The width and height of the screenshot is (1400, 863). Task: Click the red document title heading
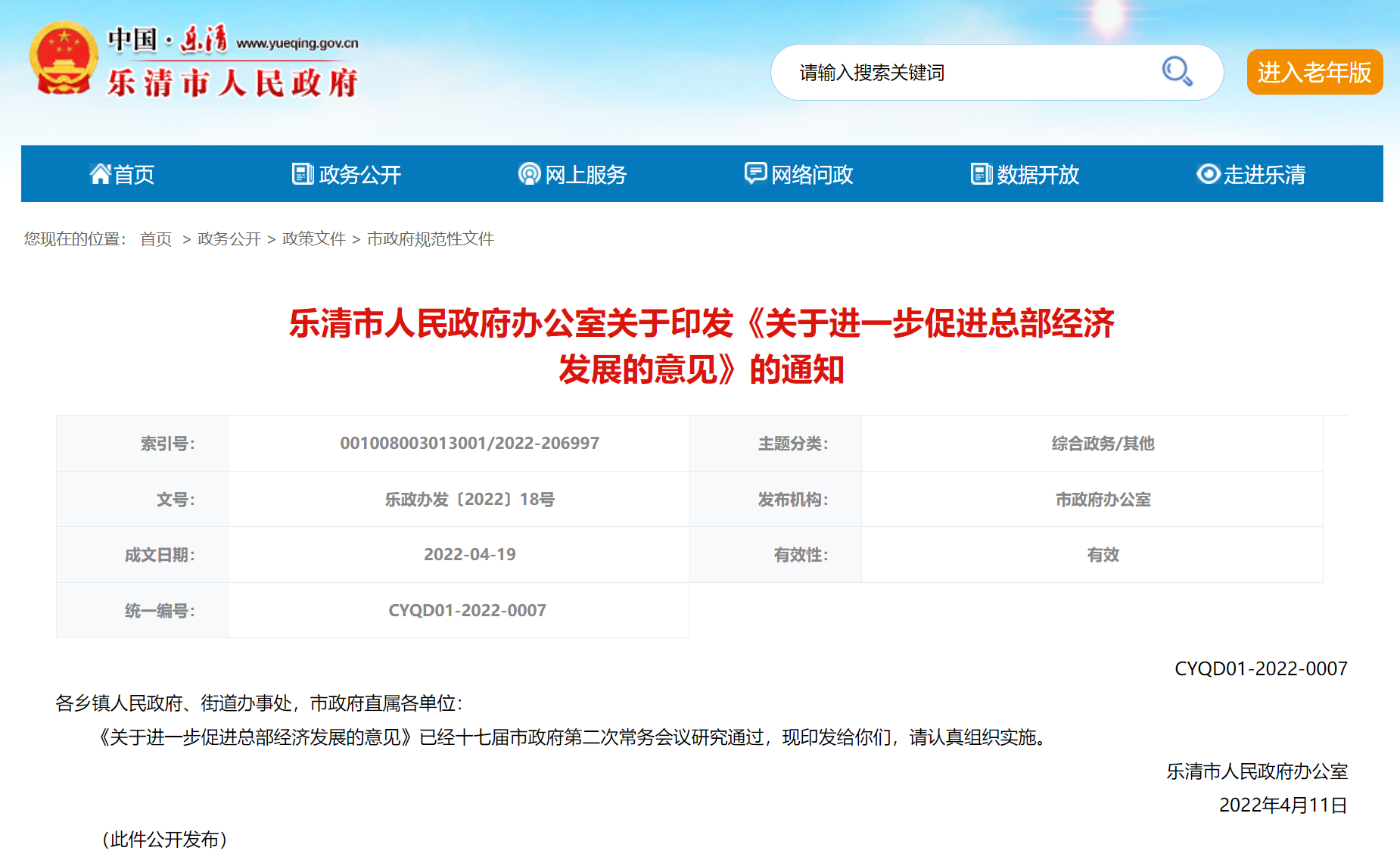tap(701, 346)
